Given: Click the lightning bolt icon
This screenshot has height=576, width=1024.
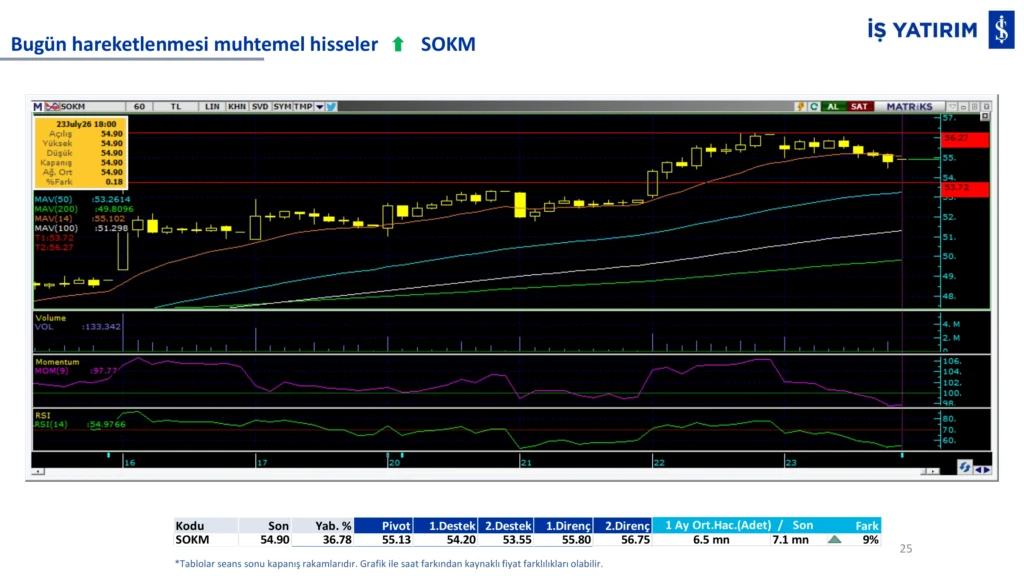Looking at the screenshot, I should coord(800,106).
